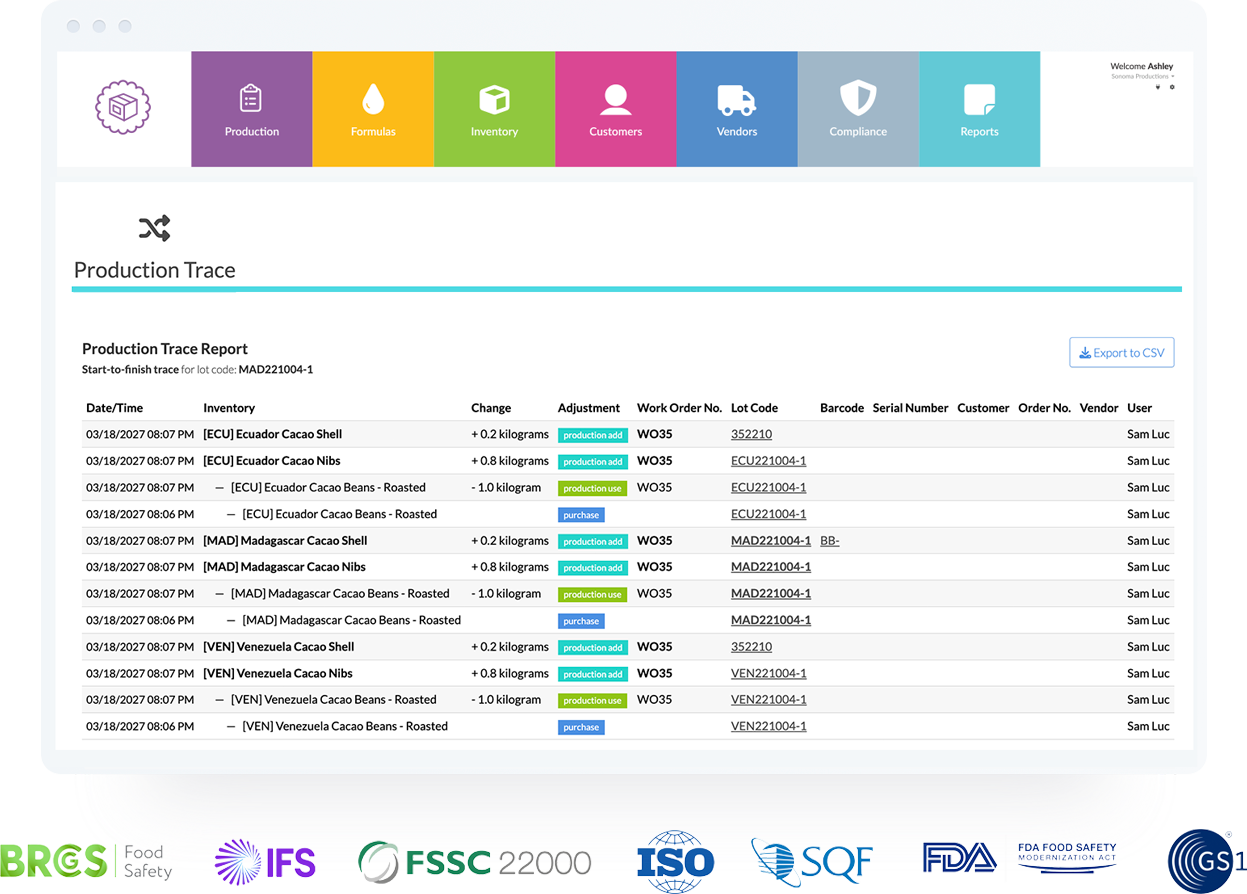Click the settings gear icon under Welcome

(x=1172, y=87)
